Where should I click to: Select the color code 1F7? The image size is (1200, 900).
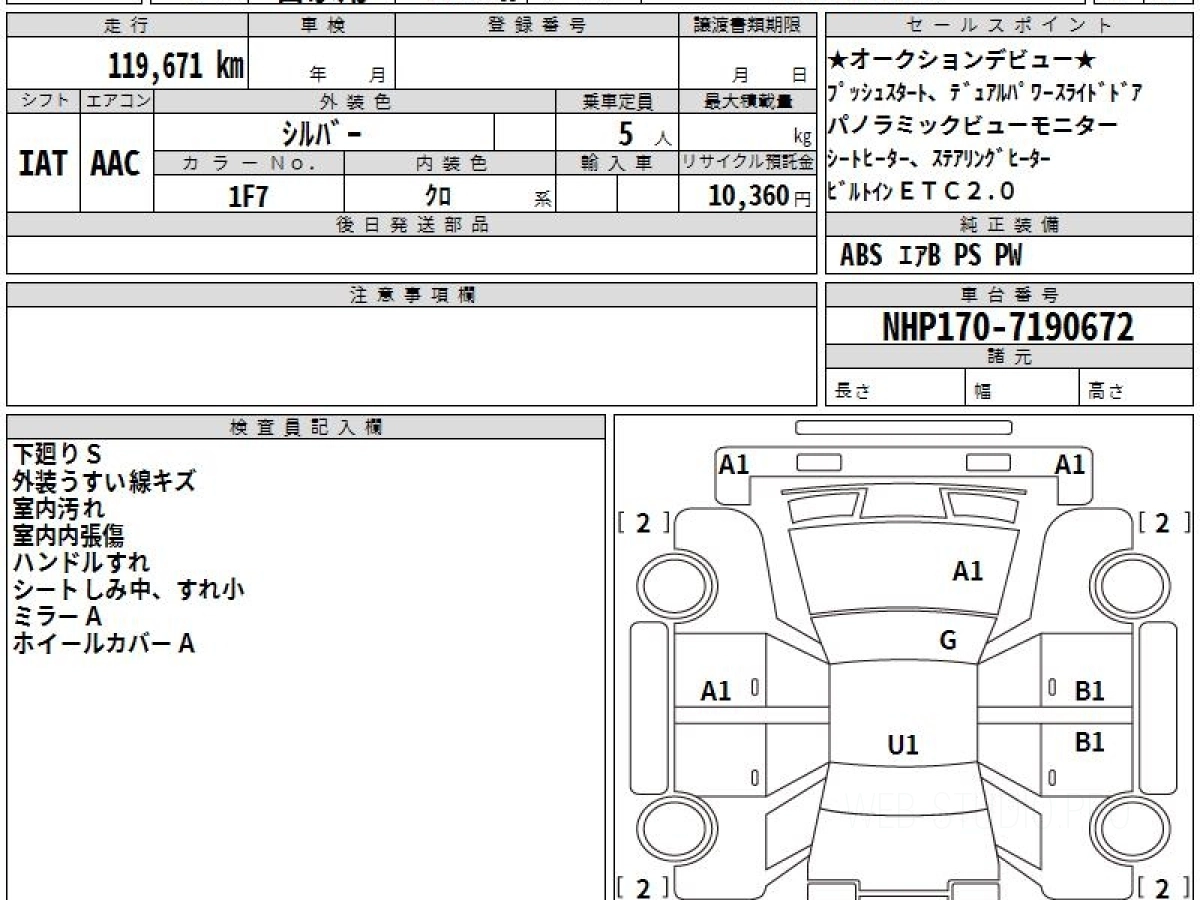coord(248,195)
